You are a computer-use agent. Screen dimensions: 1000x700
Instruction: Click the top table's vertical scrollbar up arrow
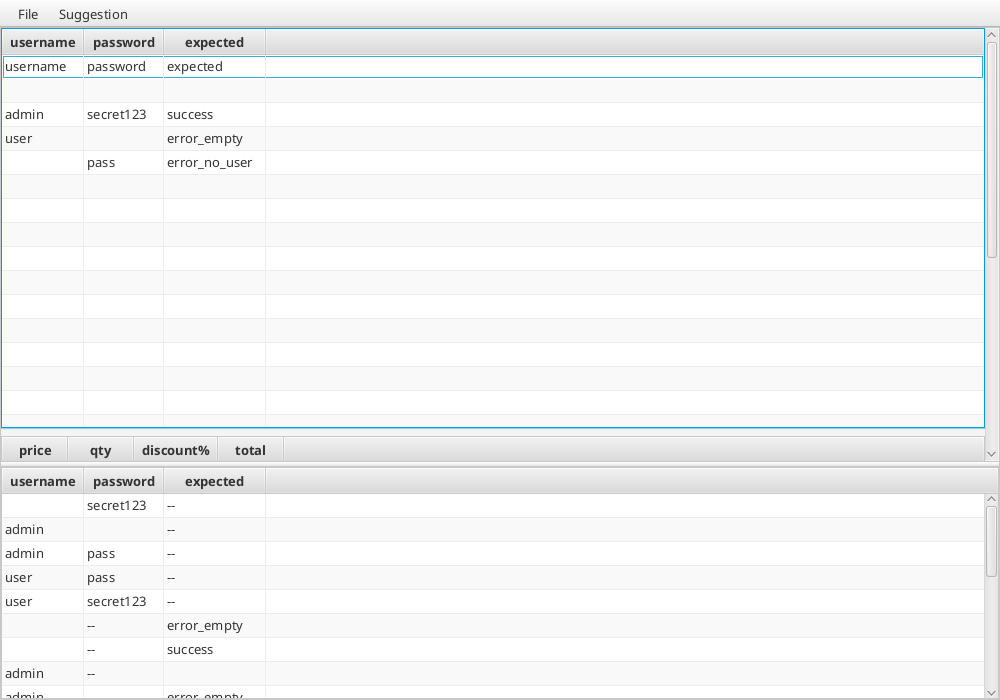(991, 33)
